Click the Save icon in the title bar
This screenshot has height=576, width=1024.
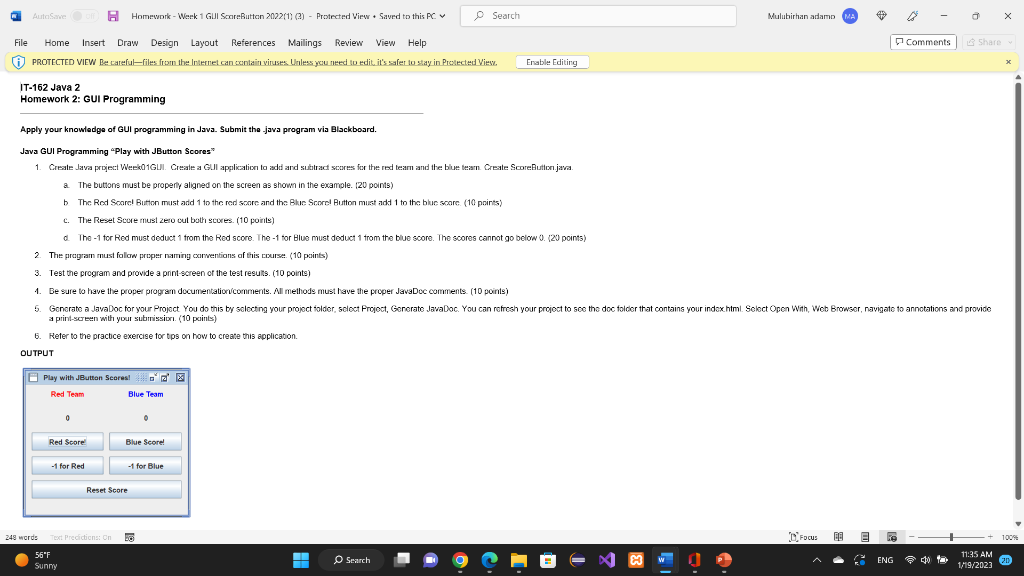coord(112,15)
